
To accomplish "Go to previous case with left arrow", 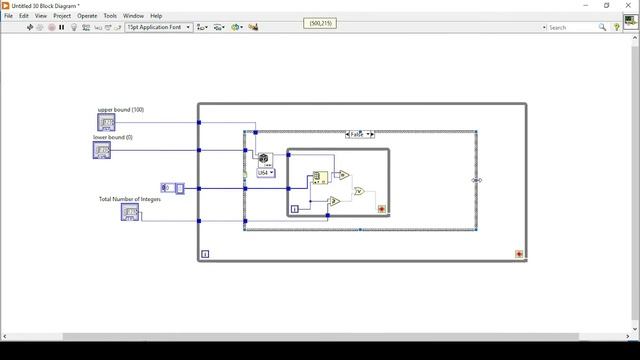I will point(347,134).
